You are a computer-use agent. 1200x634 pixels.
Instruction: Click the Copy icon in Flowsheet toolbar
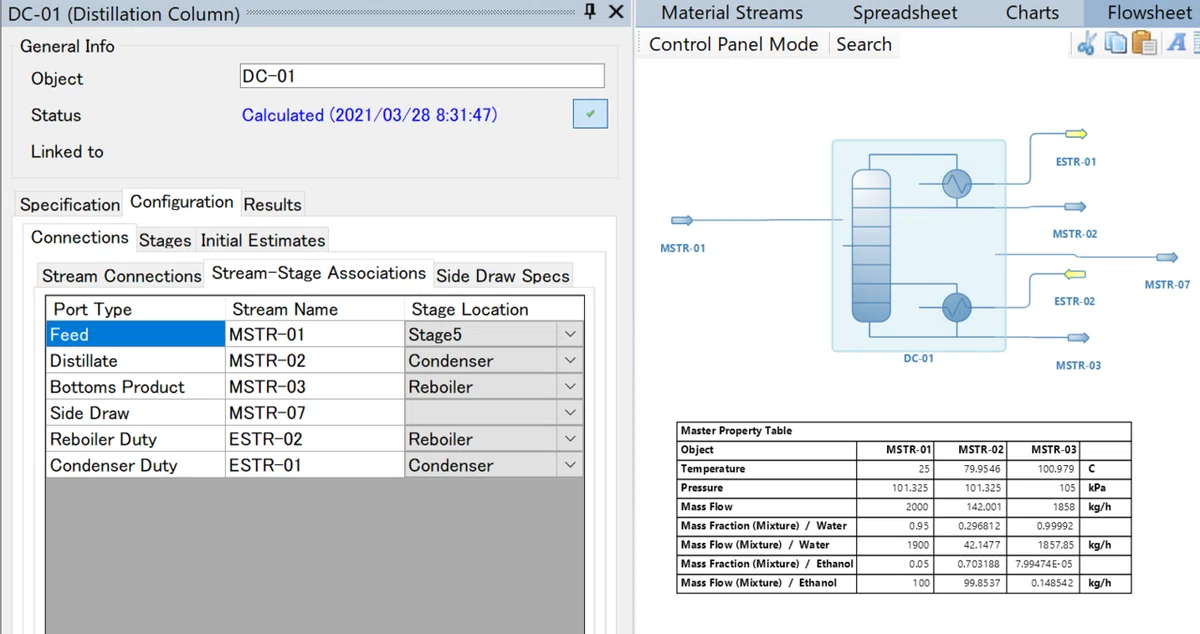[1115, 44]
